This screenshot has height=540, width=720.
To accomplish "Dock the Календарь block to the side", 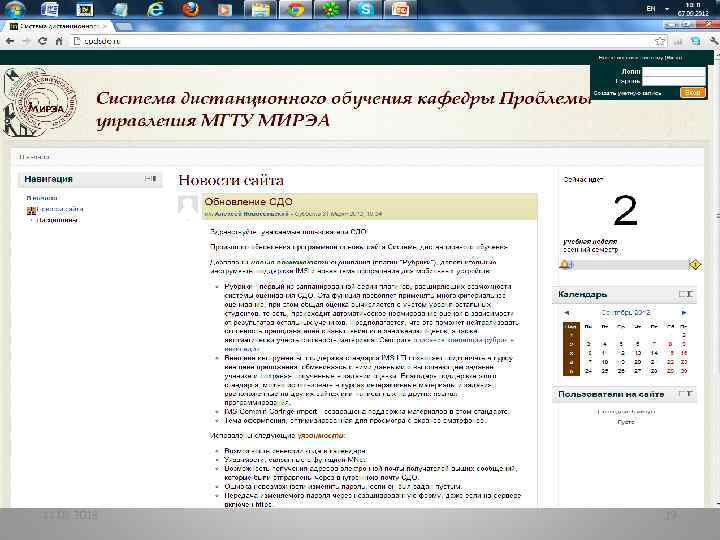I will coord(690,294).
